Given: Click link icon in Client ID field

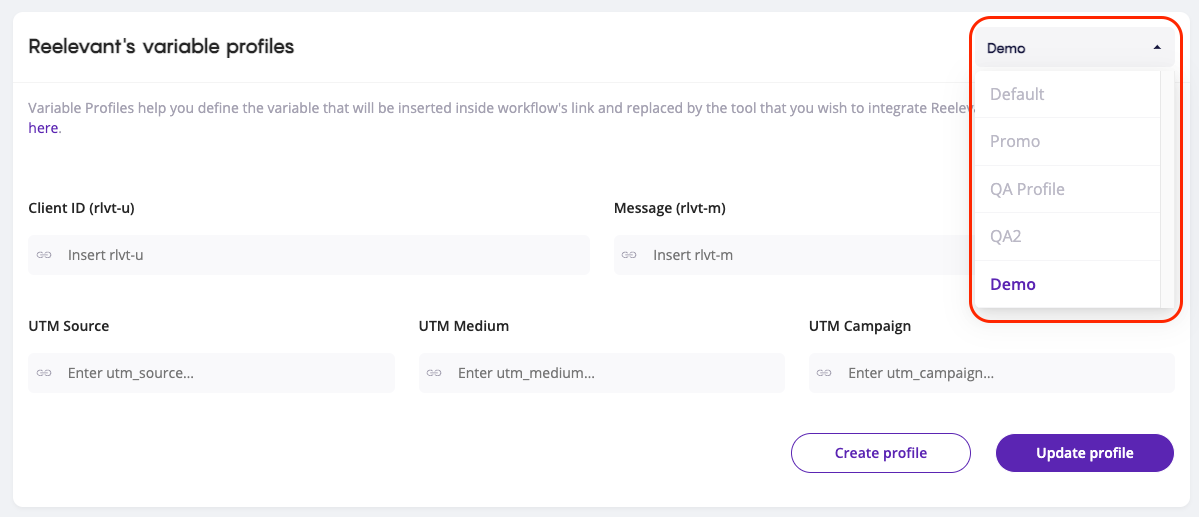Looking at the screenshot, I should point(44,255).
